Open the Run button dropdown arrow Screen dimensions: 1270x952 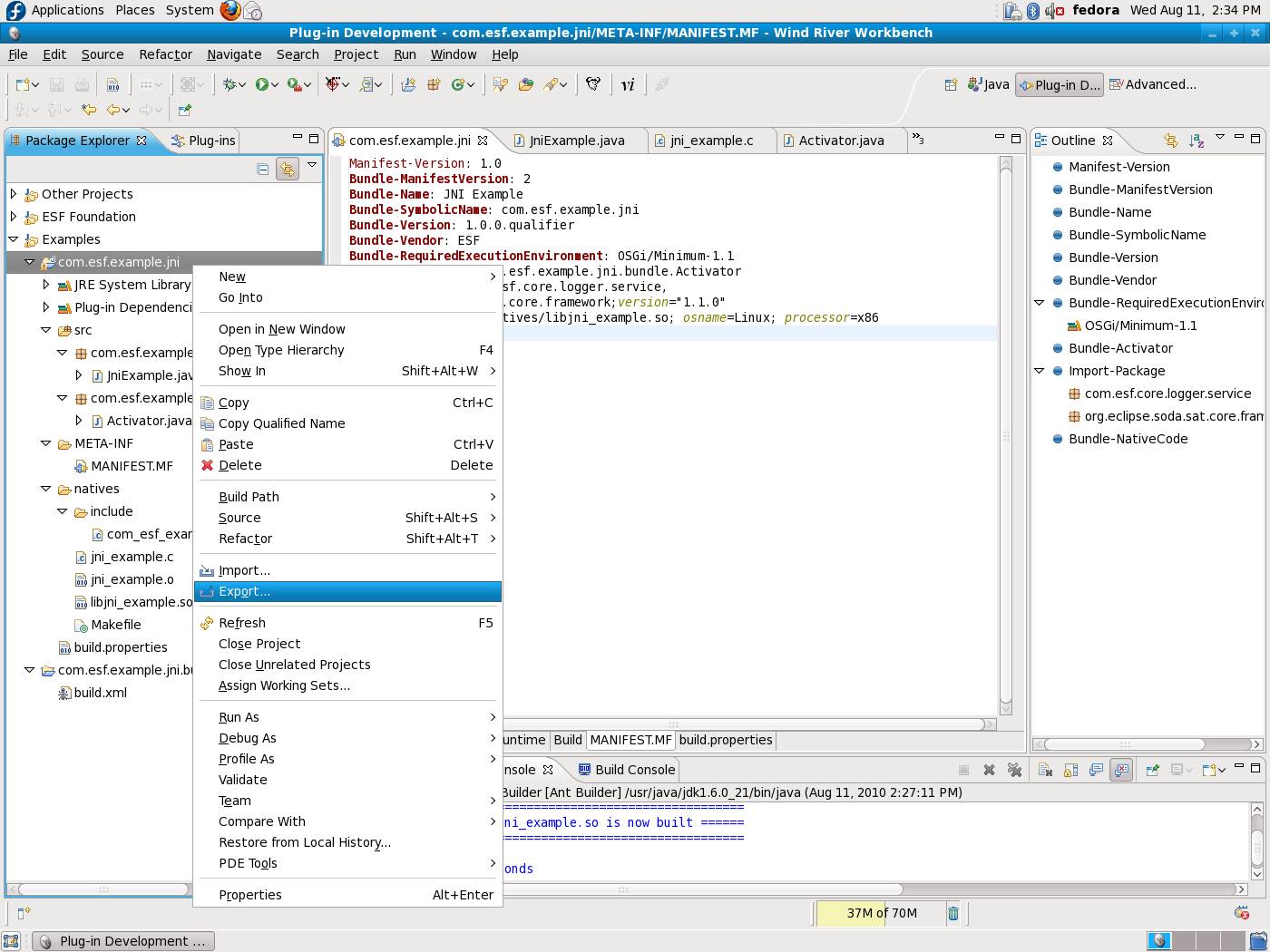(x=274, y=85)
